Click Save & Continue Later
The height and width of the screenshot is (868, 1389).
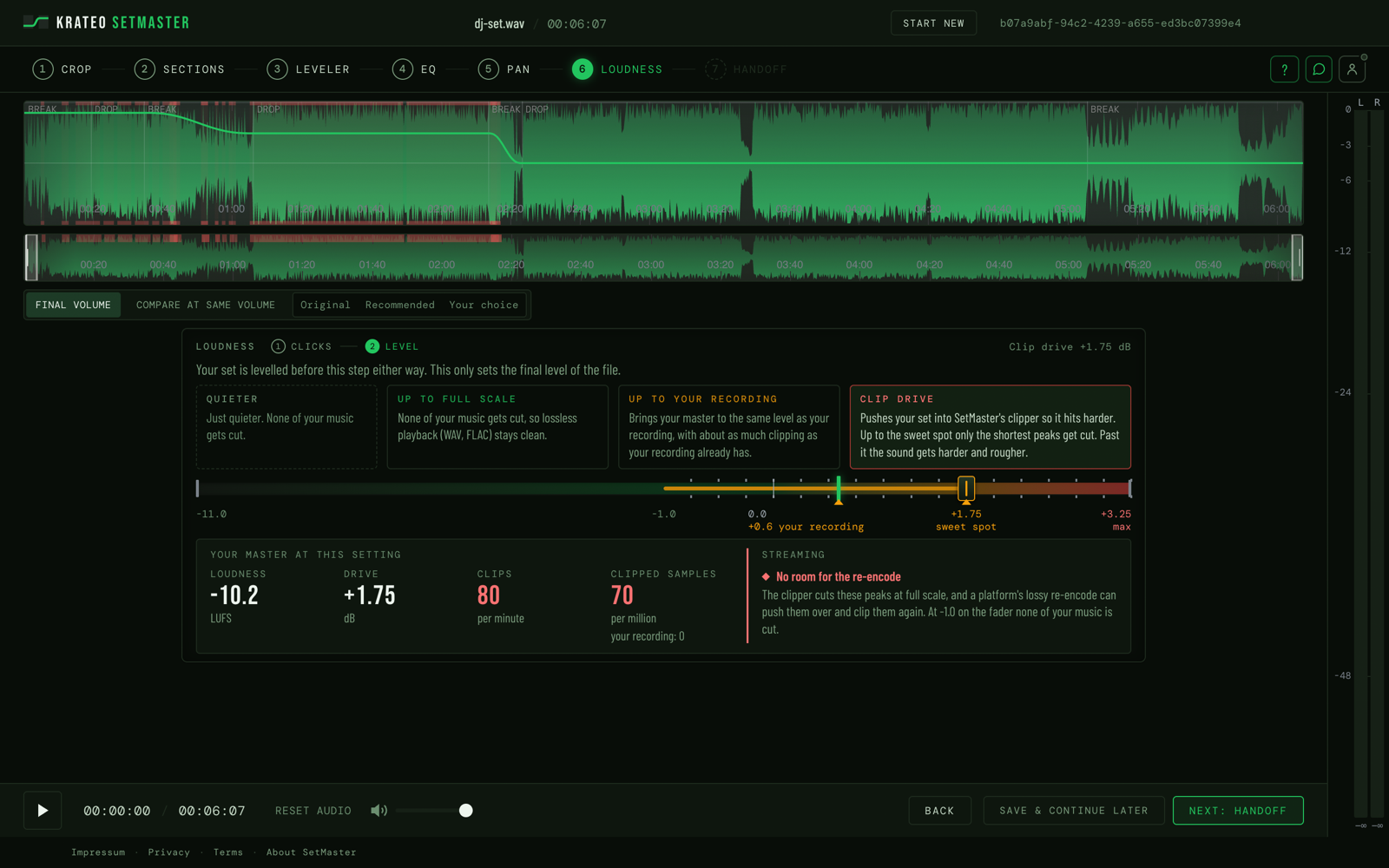pos(1074,811)
